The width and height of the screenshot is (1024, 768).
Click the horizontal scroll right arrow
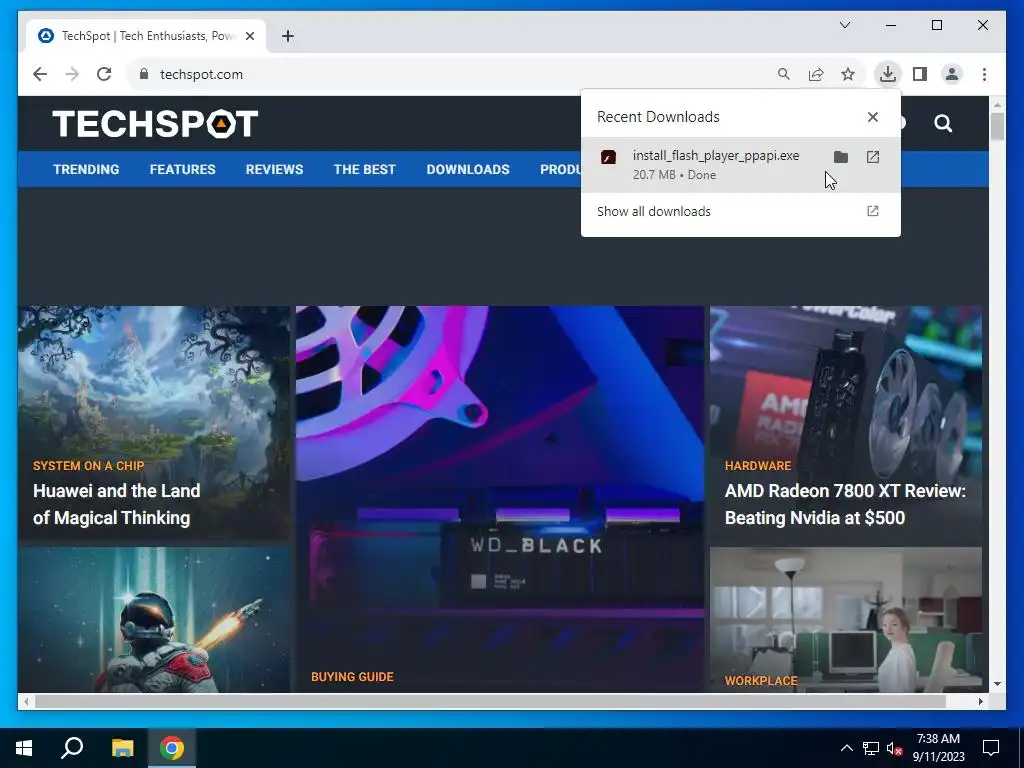pos(980,701)
